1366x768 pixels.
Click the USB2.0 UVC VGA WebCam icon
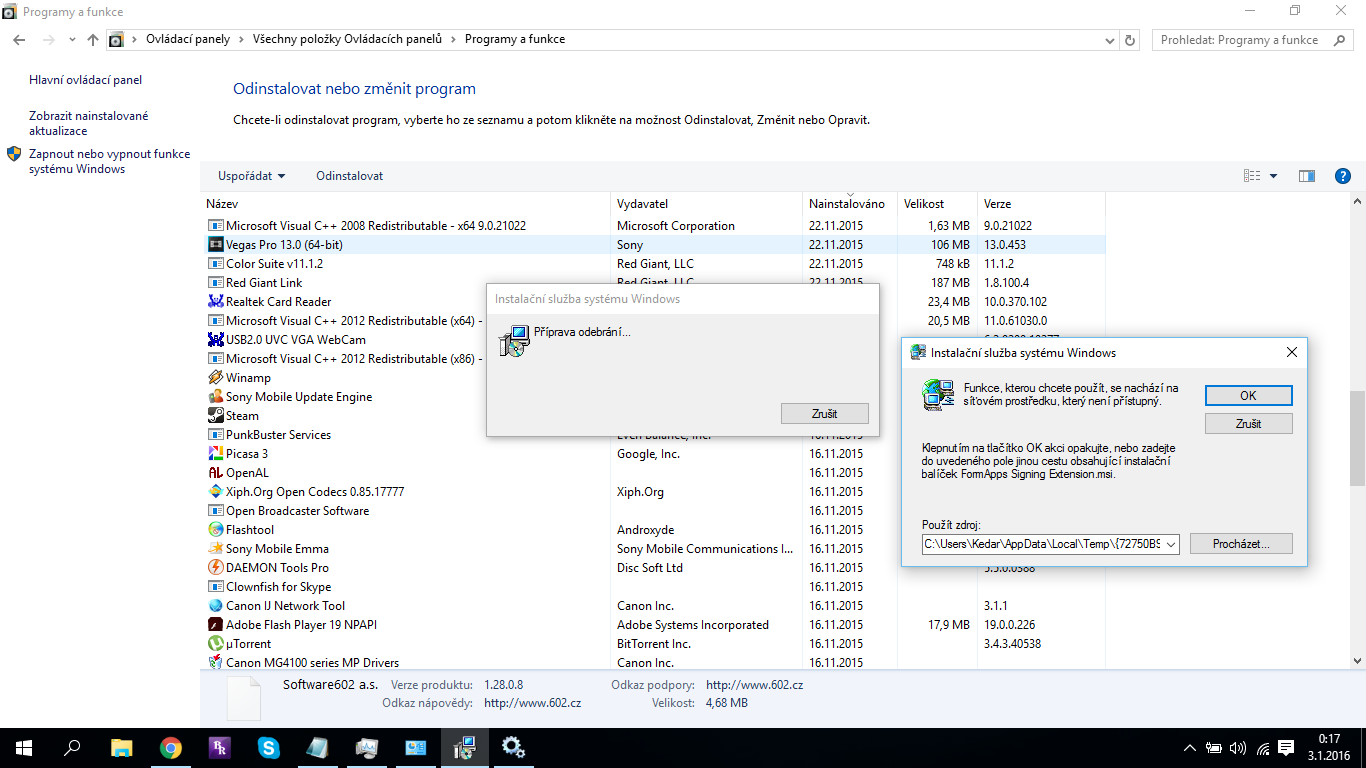(x=215, y=340)
